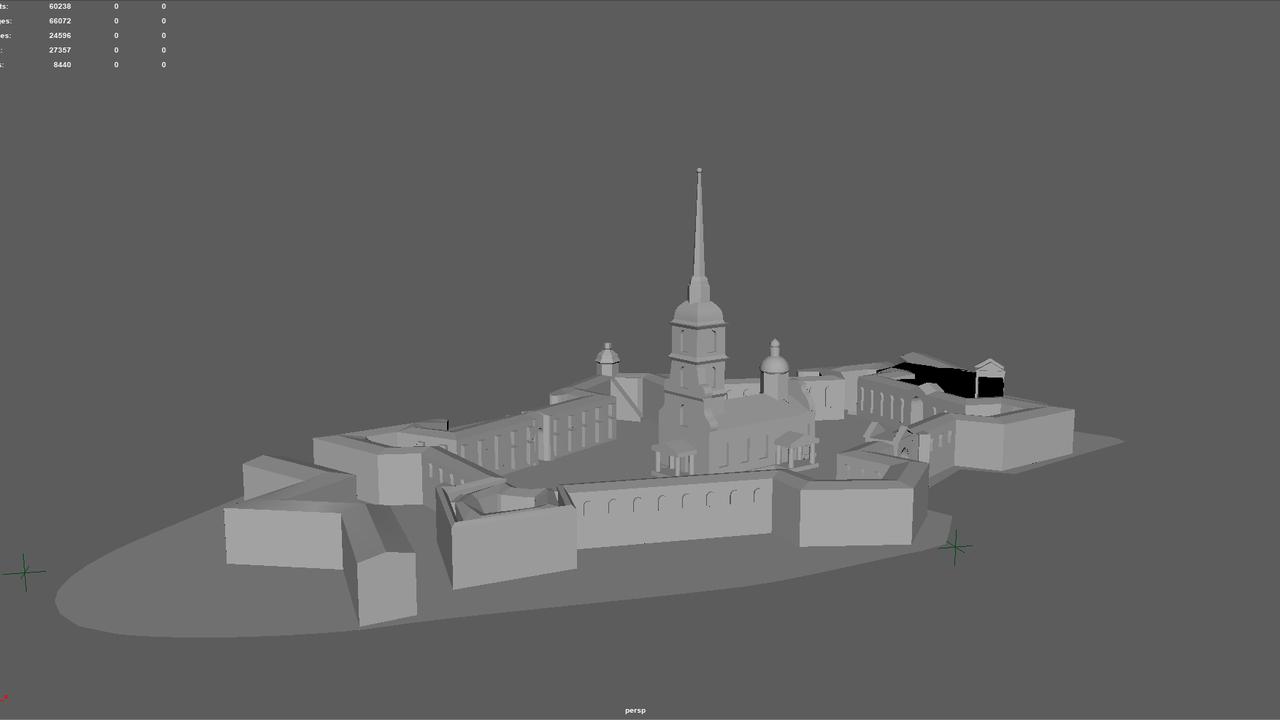Click the 24596 face count value

pyautogui.click(x=60, y=36)
